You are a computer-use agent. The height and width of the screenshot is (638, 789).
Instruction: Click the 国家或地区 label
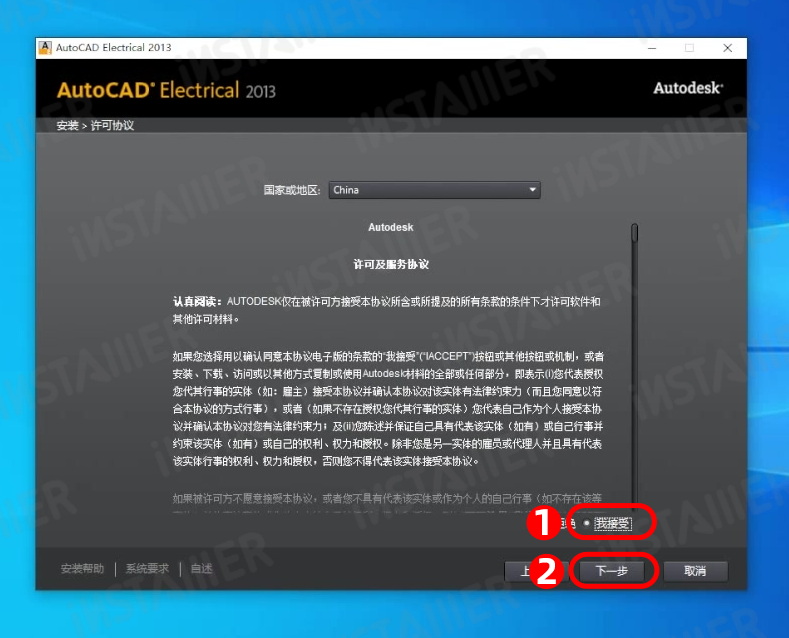pyautogui.click(x=292, y=190)
